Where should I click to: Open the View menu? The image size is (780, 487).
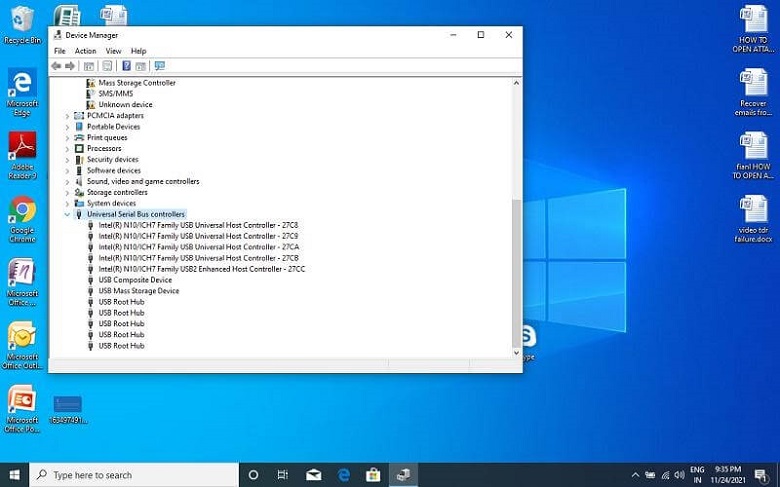(x=113, y=51)
